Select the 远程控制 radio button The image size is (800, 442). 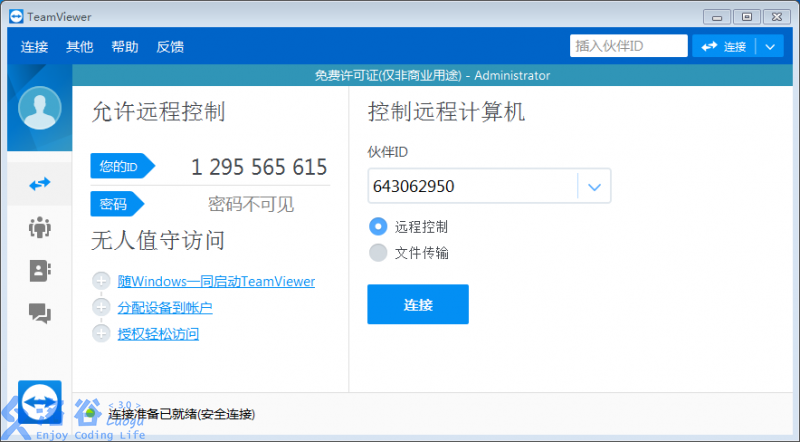click(x=378, y=227)
